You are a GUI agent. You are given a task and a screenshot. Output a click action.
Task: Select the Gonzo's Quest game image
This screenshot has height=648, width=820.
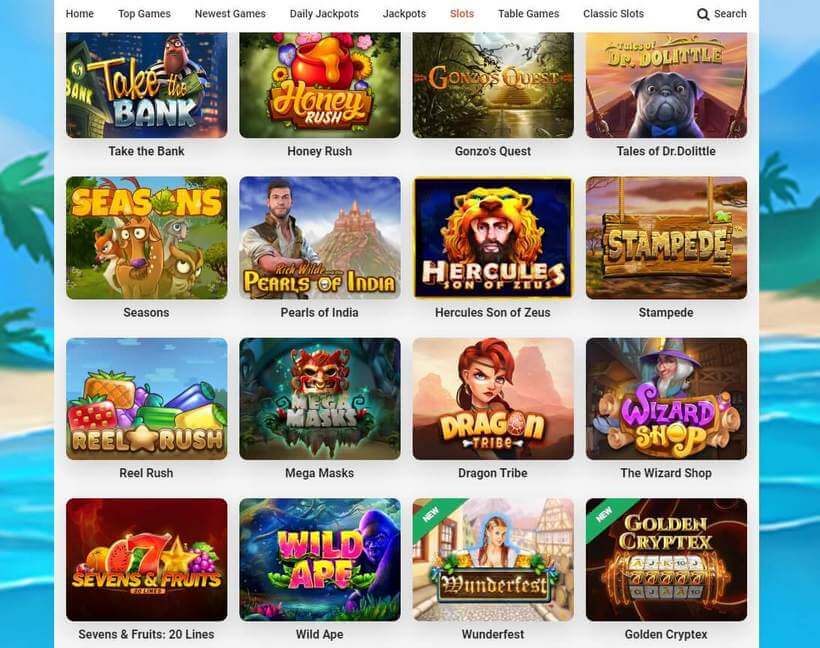pyautogui.click(x=493, y=85)
